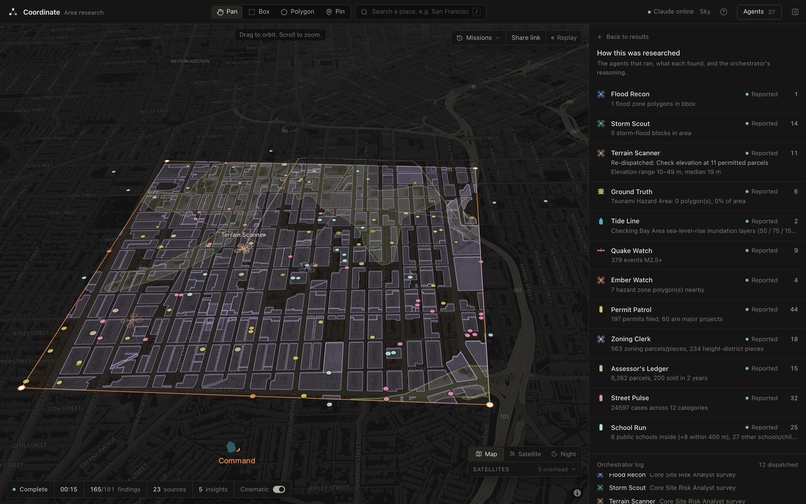Select the Pan tool

click(x=227, y=12)
